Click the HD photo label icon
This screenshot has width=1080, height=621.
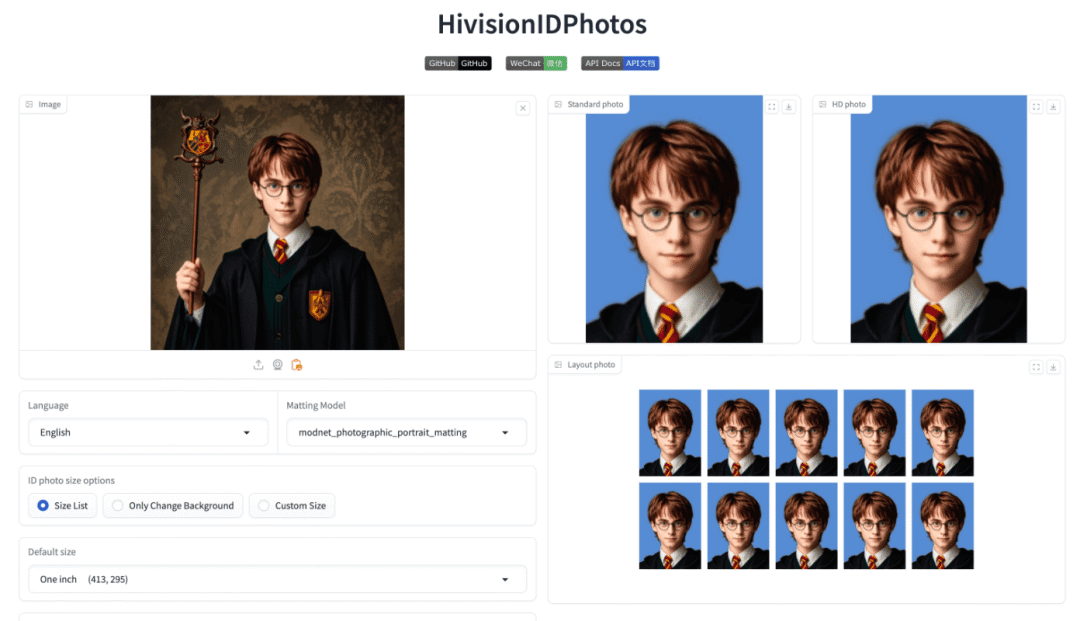[x=822, y=105]
